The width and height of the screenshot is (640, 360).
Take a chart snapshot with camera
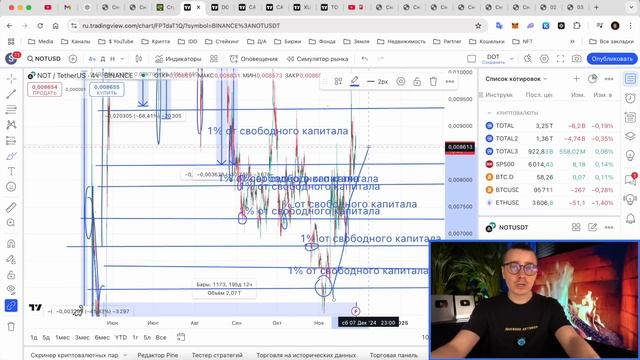click(x=576, y=59)
